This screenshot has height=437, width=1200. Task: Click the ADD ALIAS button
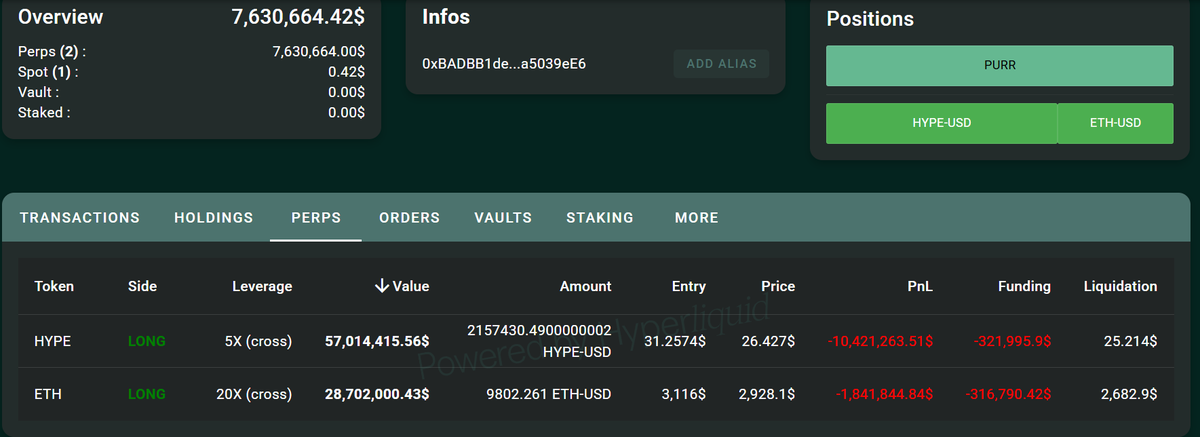pyautogui.click(x=721, y=64)
